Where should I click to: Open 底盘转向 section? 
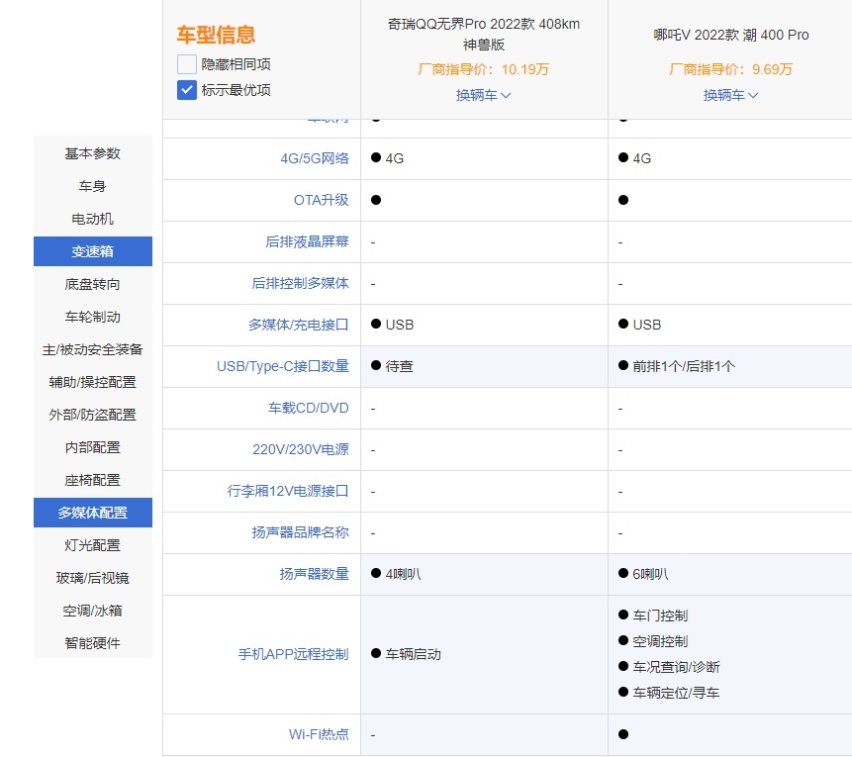click(93, 284)
